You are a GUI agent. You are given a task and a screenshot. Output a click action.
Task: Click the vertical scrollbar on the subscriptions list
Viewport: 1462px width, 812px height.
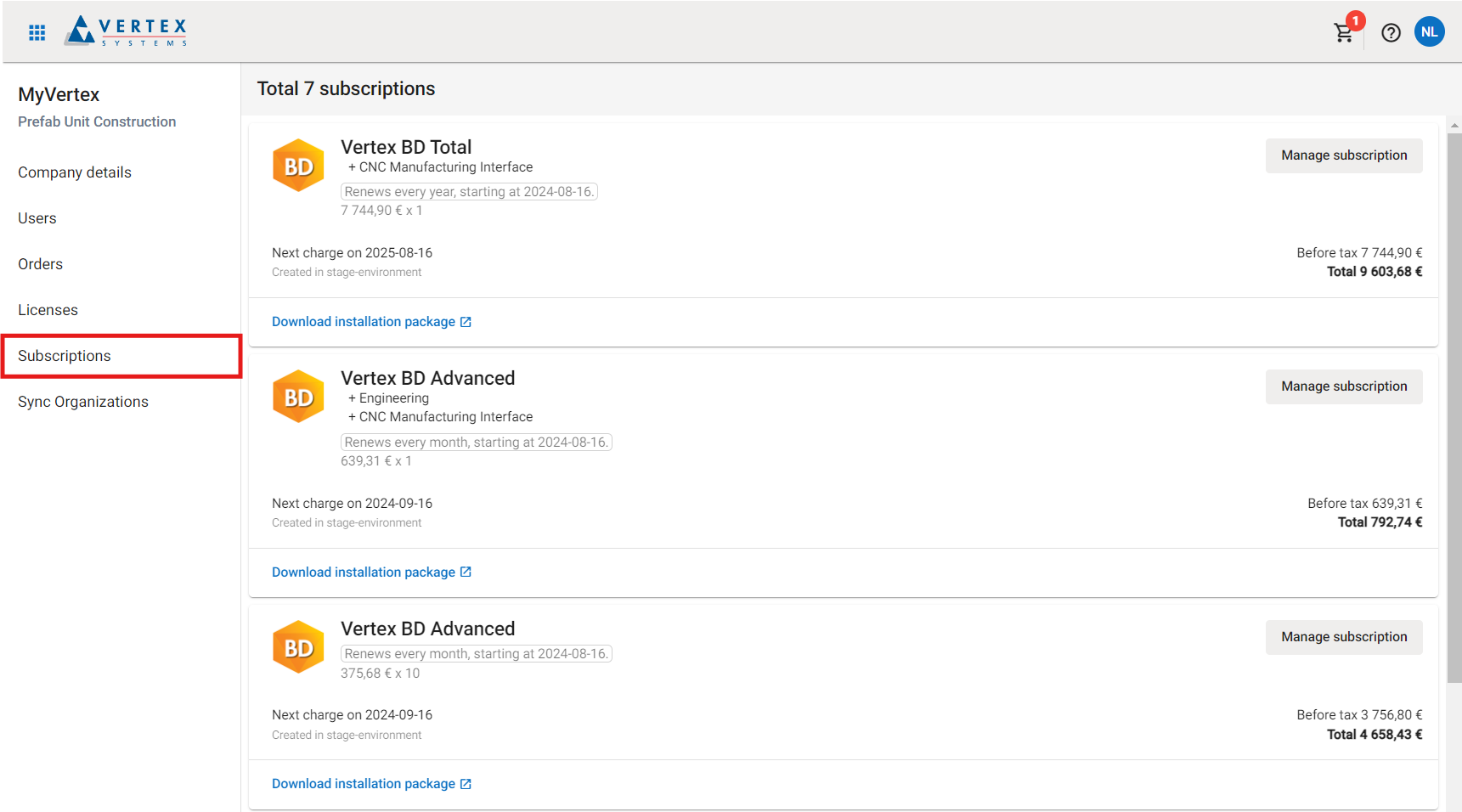[1454, 408]
